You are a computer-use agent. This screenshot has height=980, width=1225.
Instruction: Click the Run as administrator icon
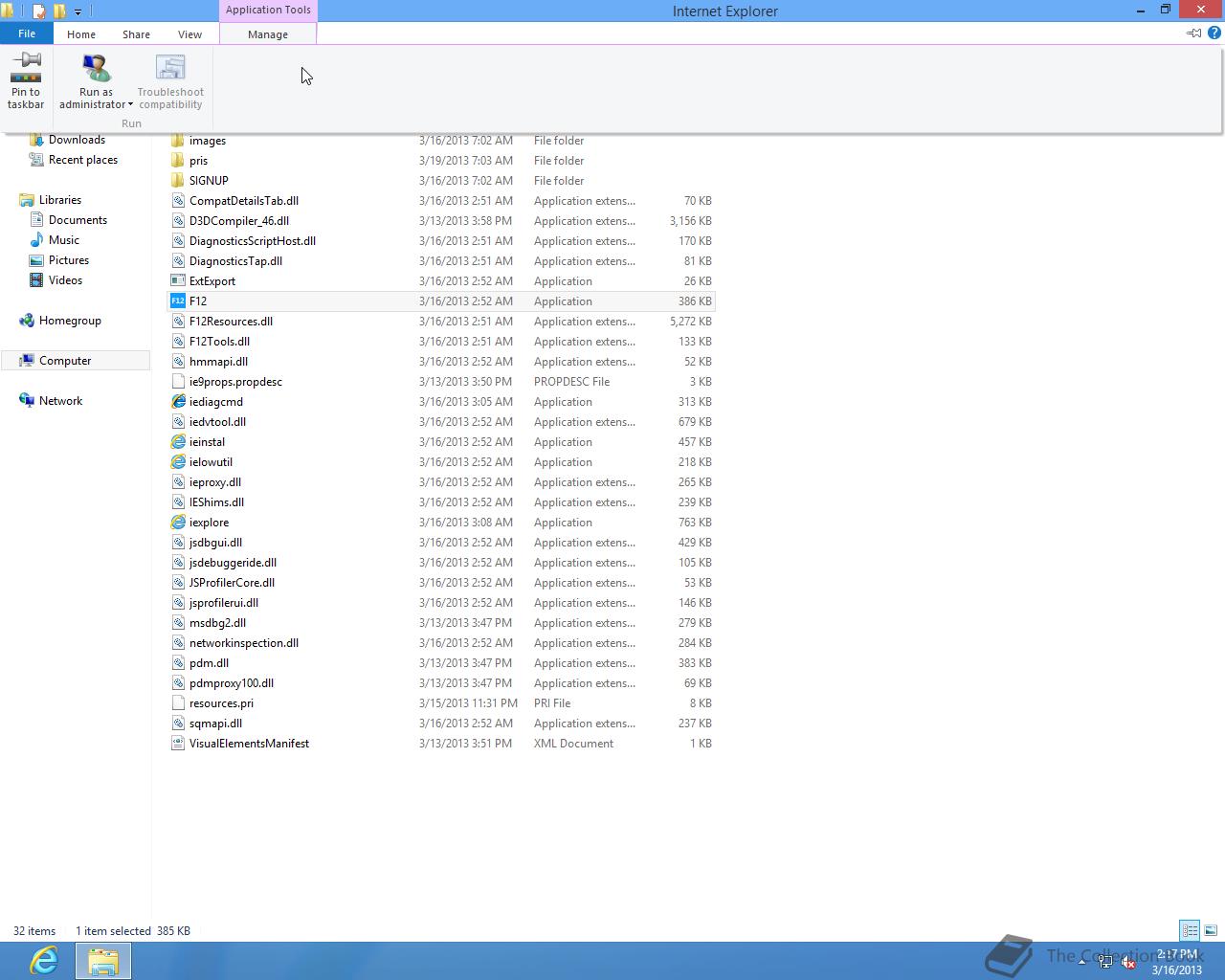[96, 68]
